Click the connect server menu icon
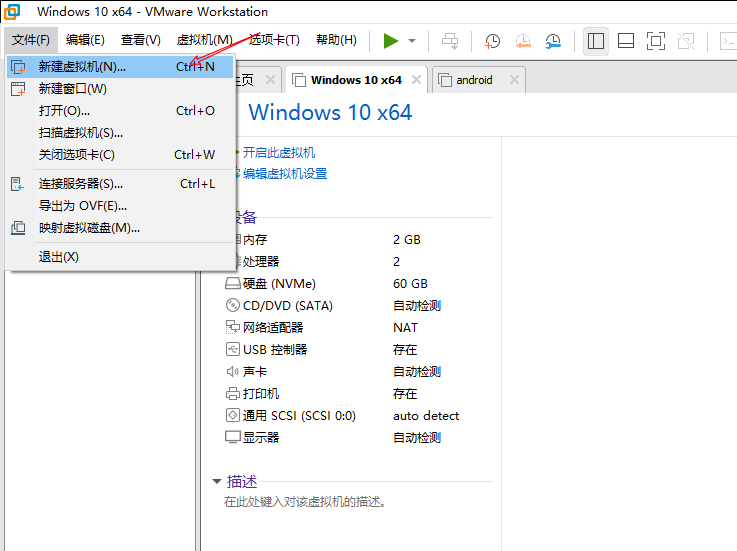 coord(17,184)
